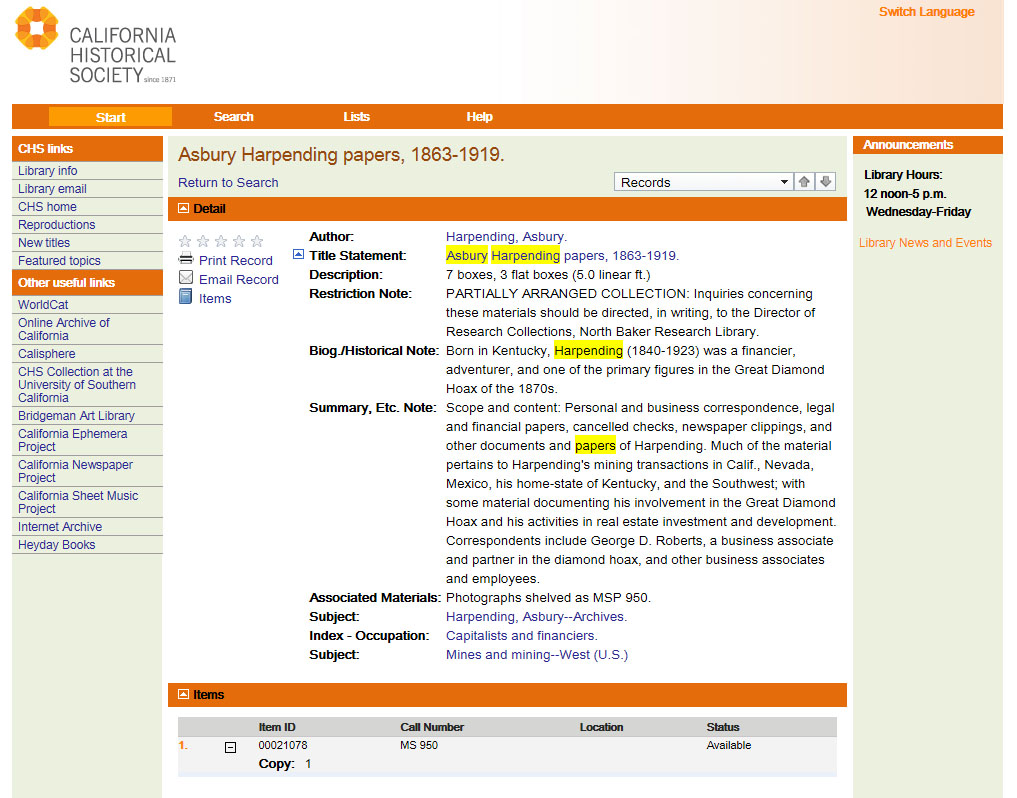The width and height of the screenshot is (1017, 798).
Task: Open the Start tab
Action: click(110, 117)
